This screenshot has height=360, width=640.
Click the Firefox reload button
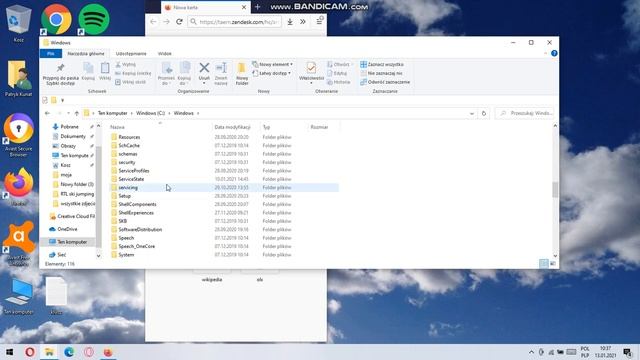click(x=179, y=22)
